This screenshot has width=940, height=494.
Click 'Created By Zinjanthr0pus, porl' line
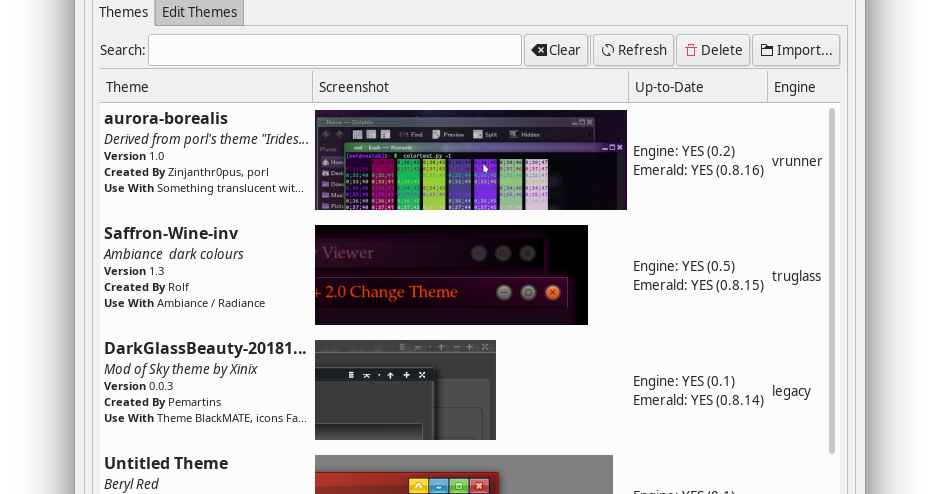pos(186,172)
